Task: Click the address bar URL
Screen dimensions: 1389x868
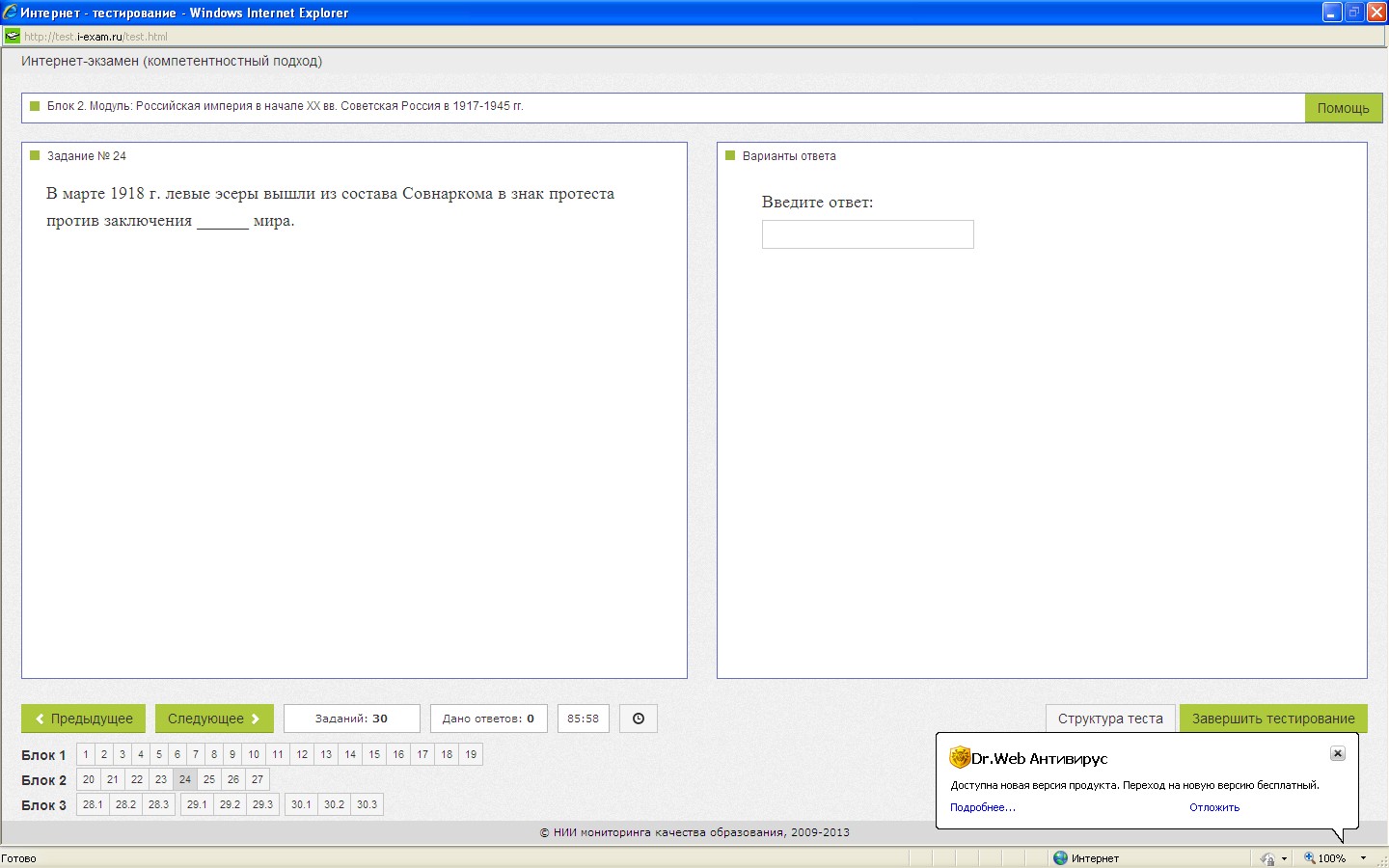Action: pos(95,37)
